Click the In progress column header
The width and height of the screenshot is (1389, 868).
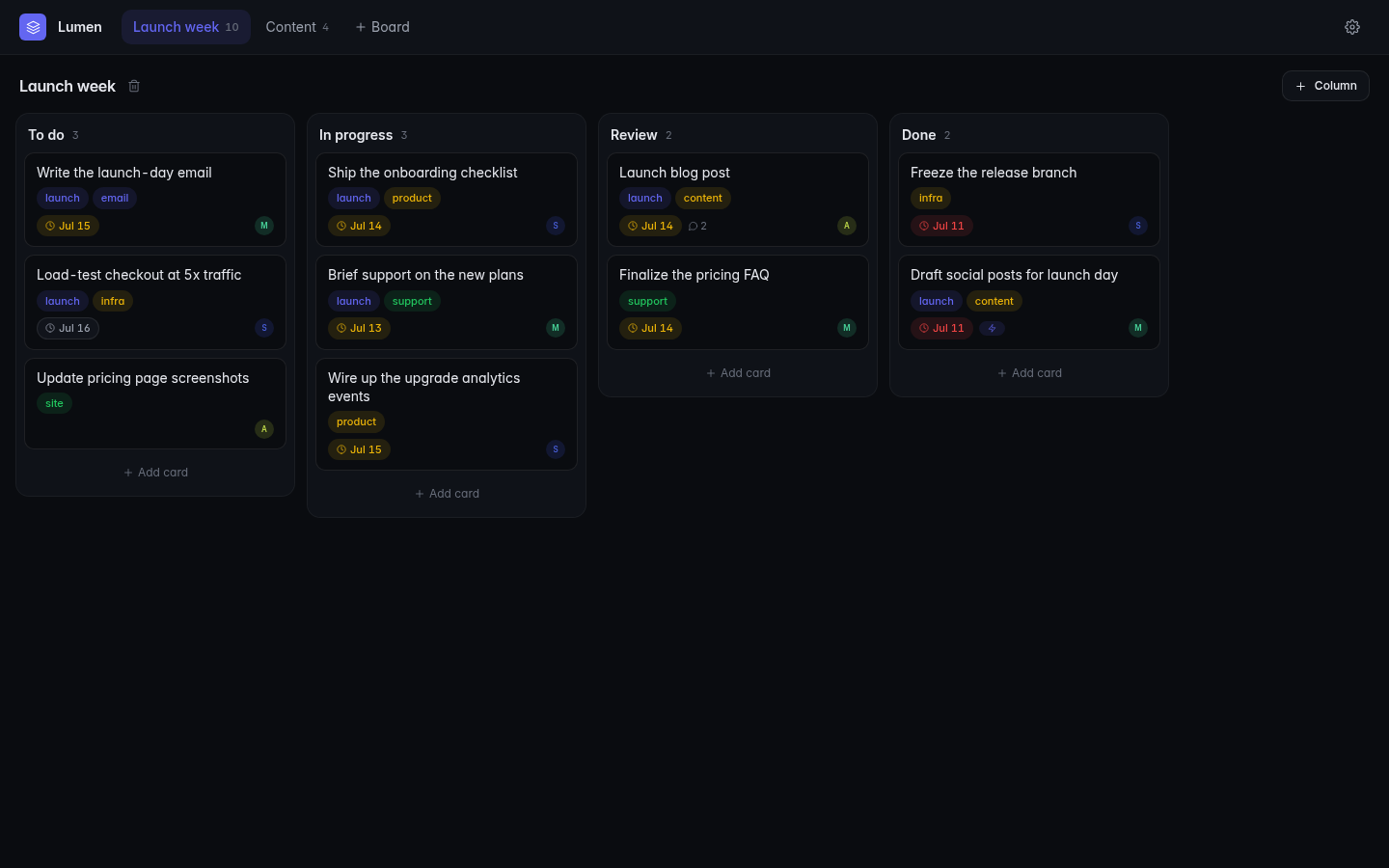click(356, 135)
